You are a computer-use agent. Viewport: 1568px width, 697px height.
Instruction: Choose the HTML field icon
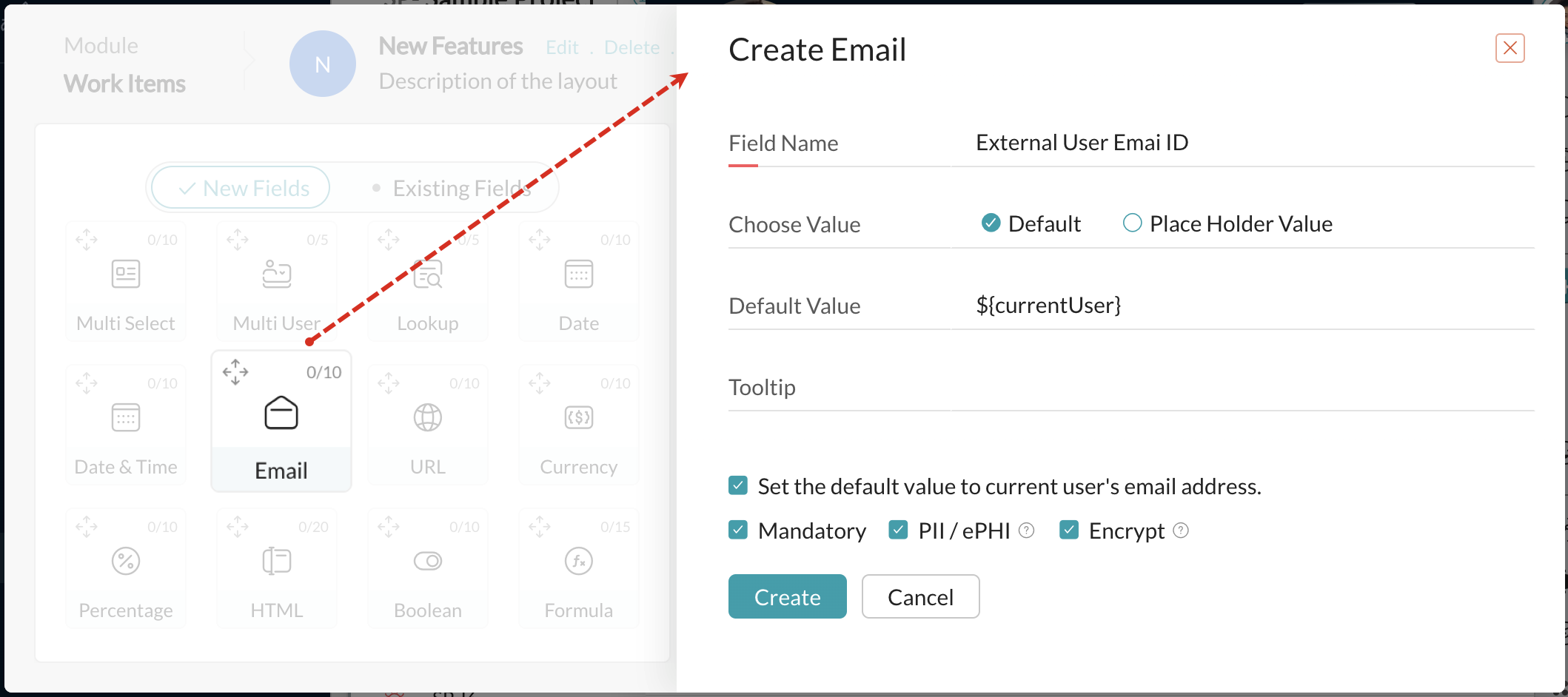tap(277, 561)
